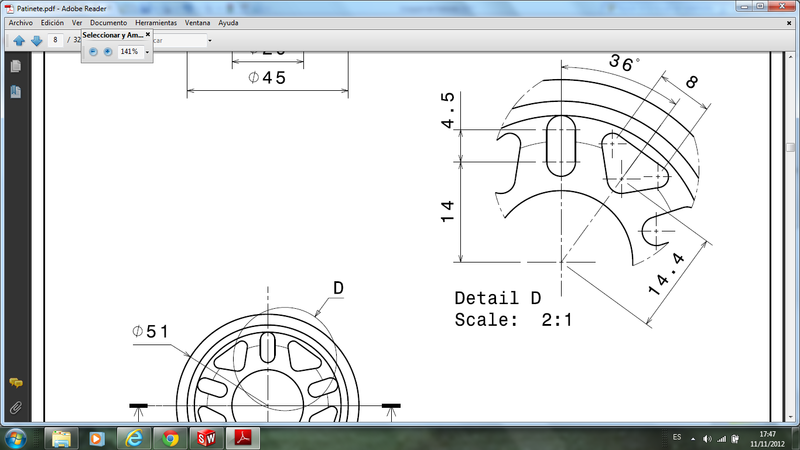This screenshot has width=800, height=450.
Task: Open the Comments side panel
Action: [16, 383]
